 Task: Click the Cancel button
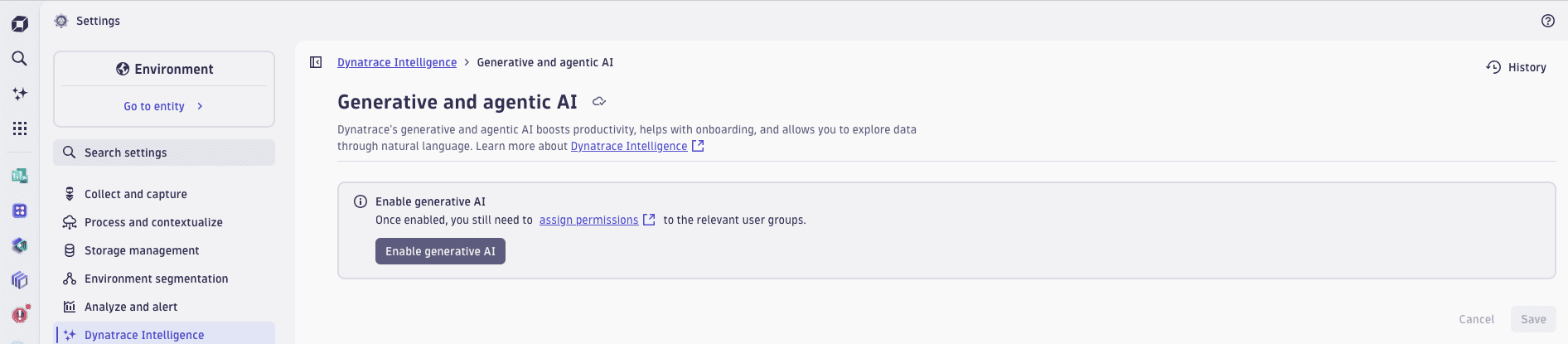point(1476,319)
